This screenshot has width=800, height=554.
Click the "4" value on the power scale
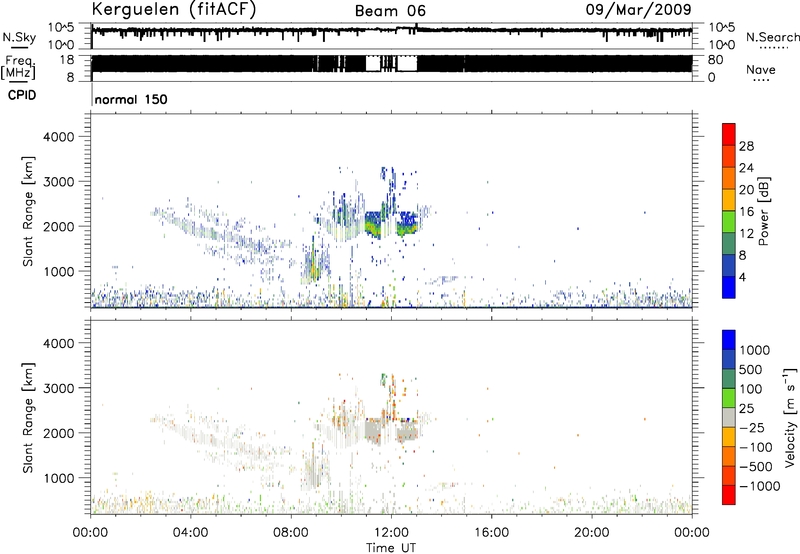(742, 277)
